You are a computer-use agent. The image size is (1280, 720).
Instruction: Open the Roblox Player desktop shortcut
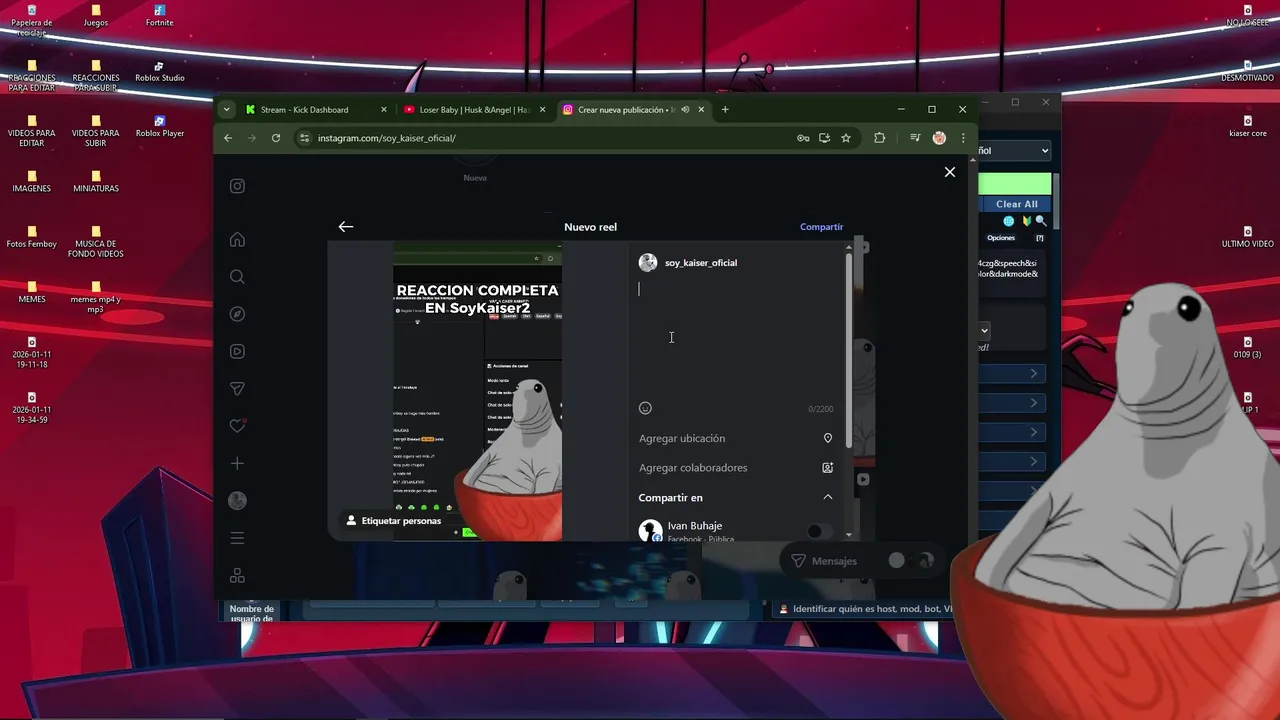[x=160, y=127]
